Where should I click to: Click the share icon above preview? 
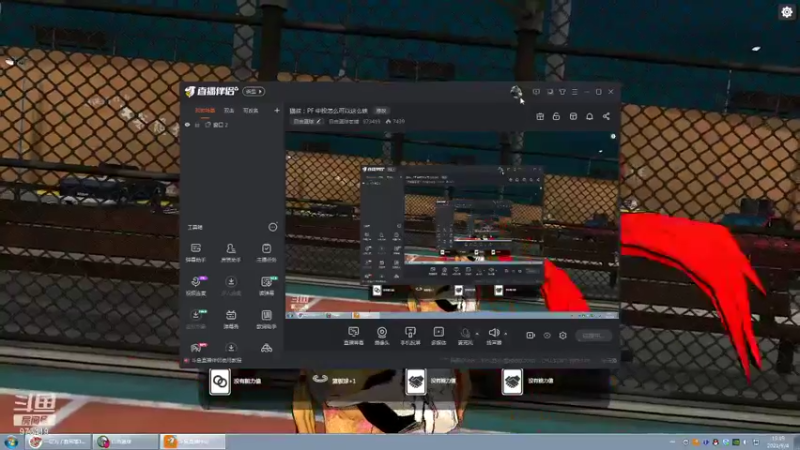tap(606, 116)
